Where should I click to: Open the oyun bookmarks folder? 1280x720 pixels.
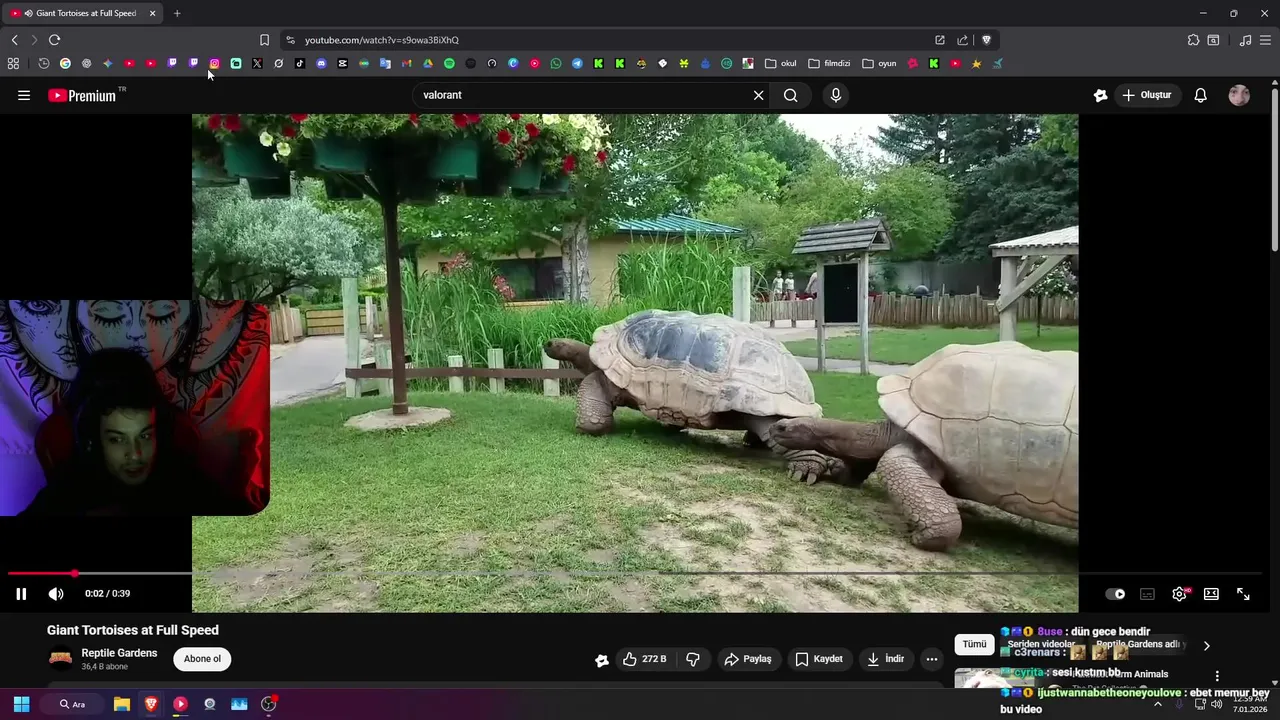(880, 63)
